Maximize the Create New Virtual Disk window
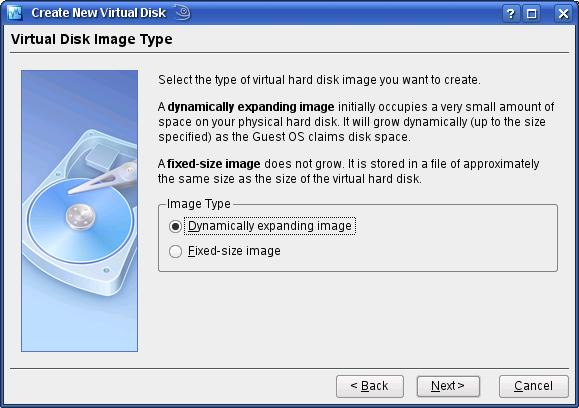Image resolution: width=579 pixels, height=408 pixels. click(531, 14)
